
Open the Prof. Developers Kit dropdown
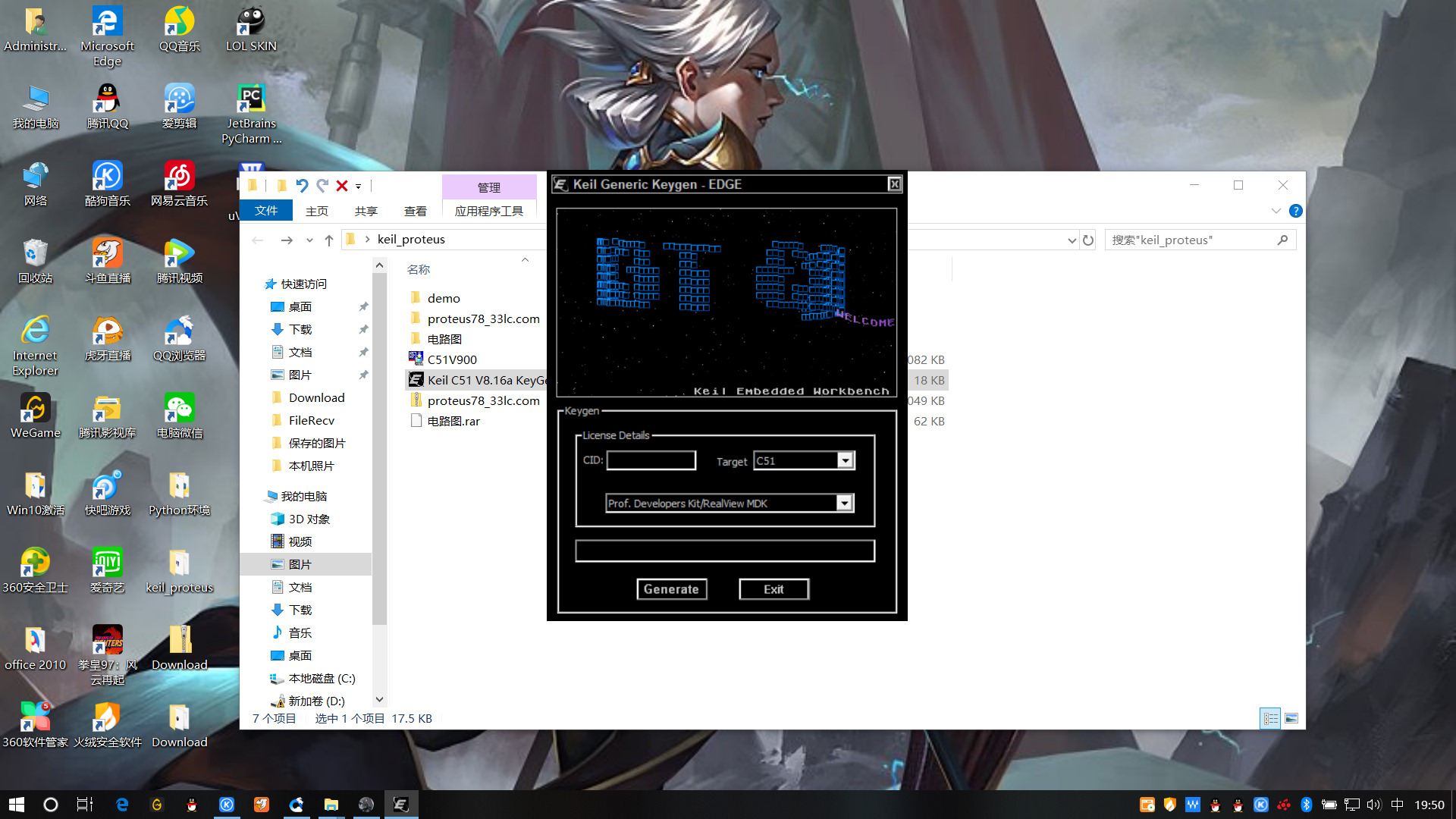click(x=844, y=504)
